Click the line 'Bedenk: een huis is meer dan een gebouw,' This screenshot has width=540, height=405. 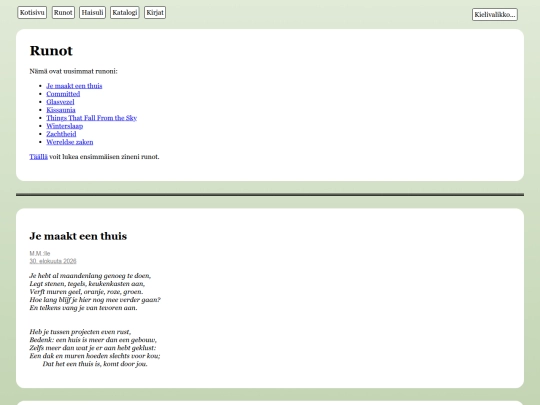93,340
